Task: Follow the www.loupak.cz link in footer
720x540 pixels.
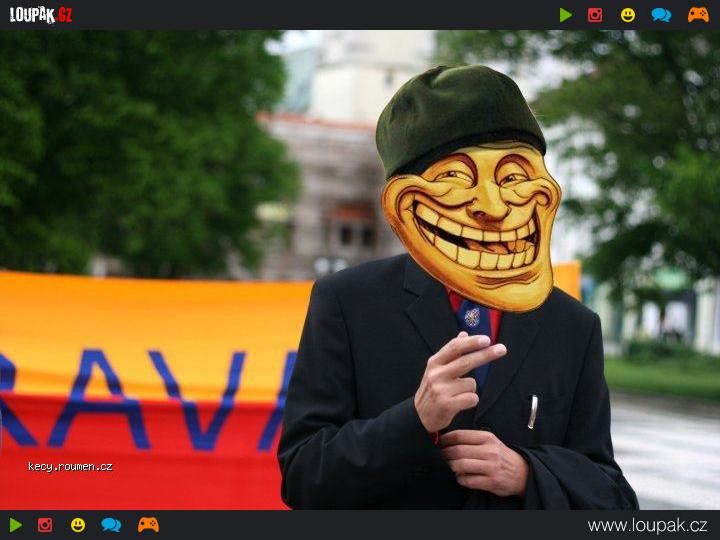Action: [x=647, y=525]
